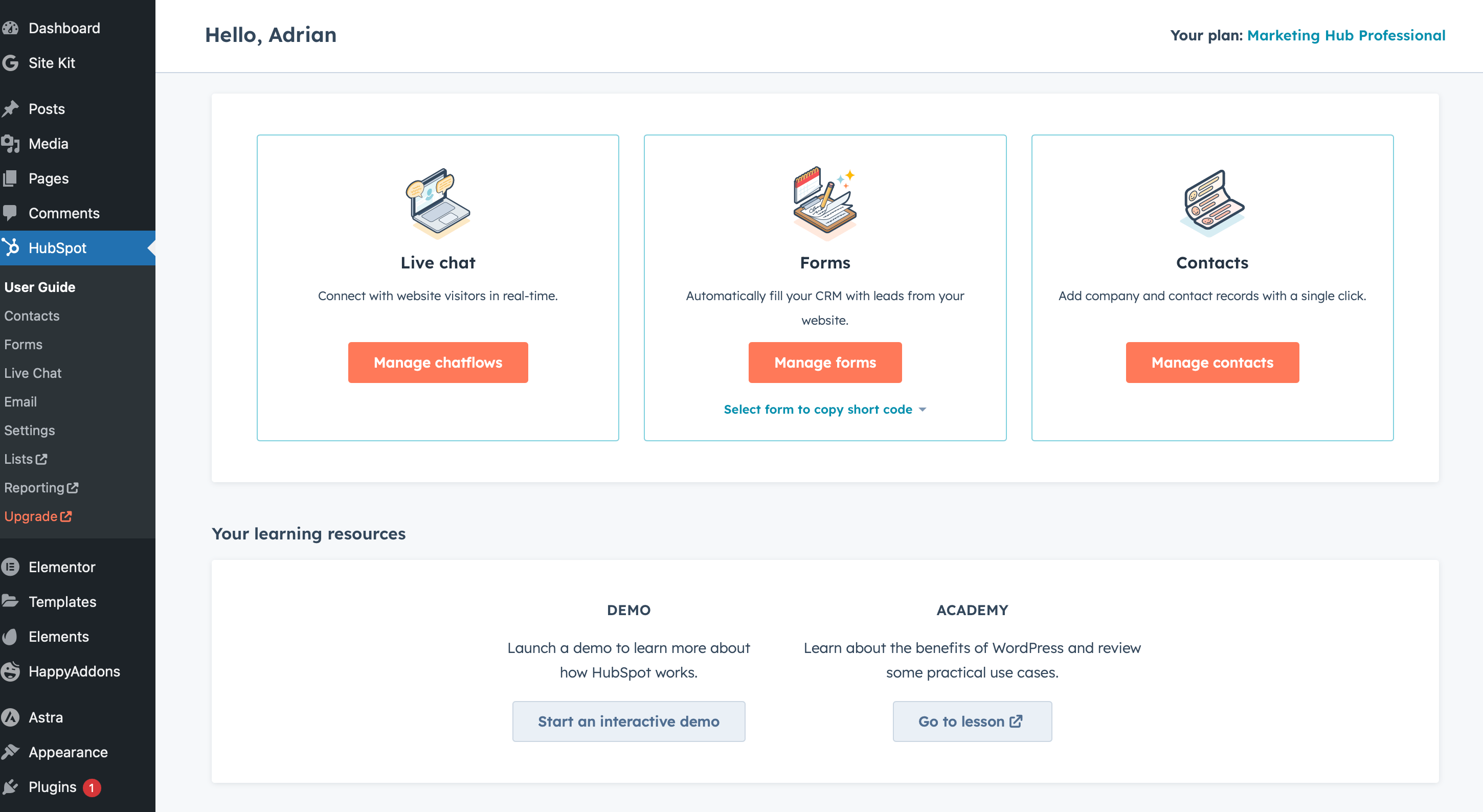Follow the orange Upgrade external link

pos(37,516)
